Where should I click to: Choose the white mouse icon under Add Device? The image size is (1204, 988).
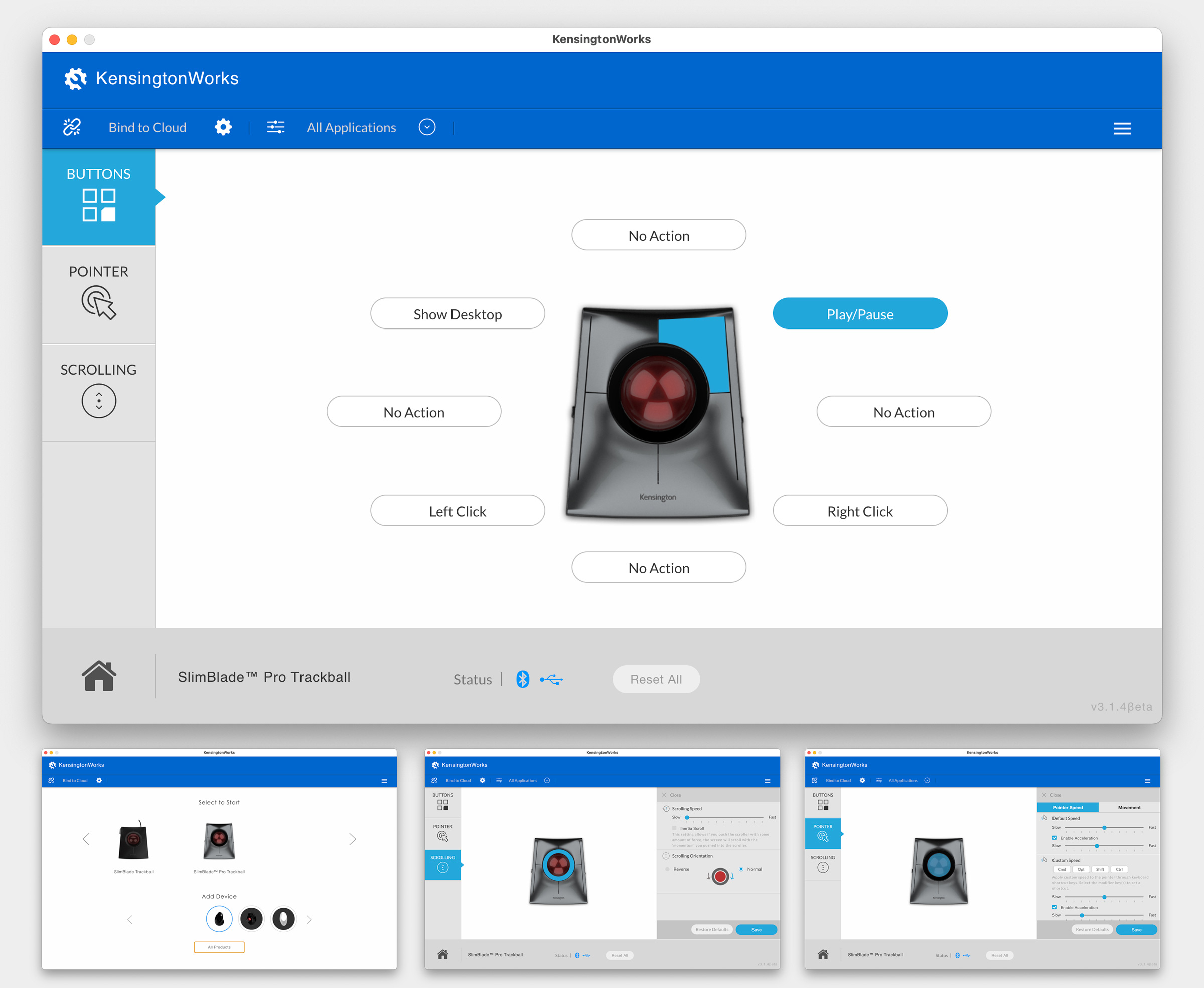pos(283,919)
